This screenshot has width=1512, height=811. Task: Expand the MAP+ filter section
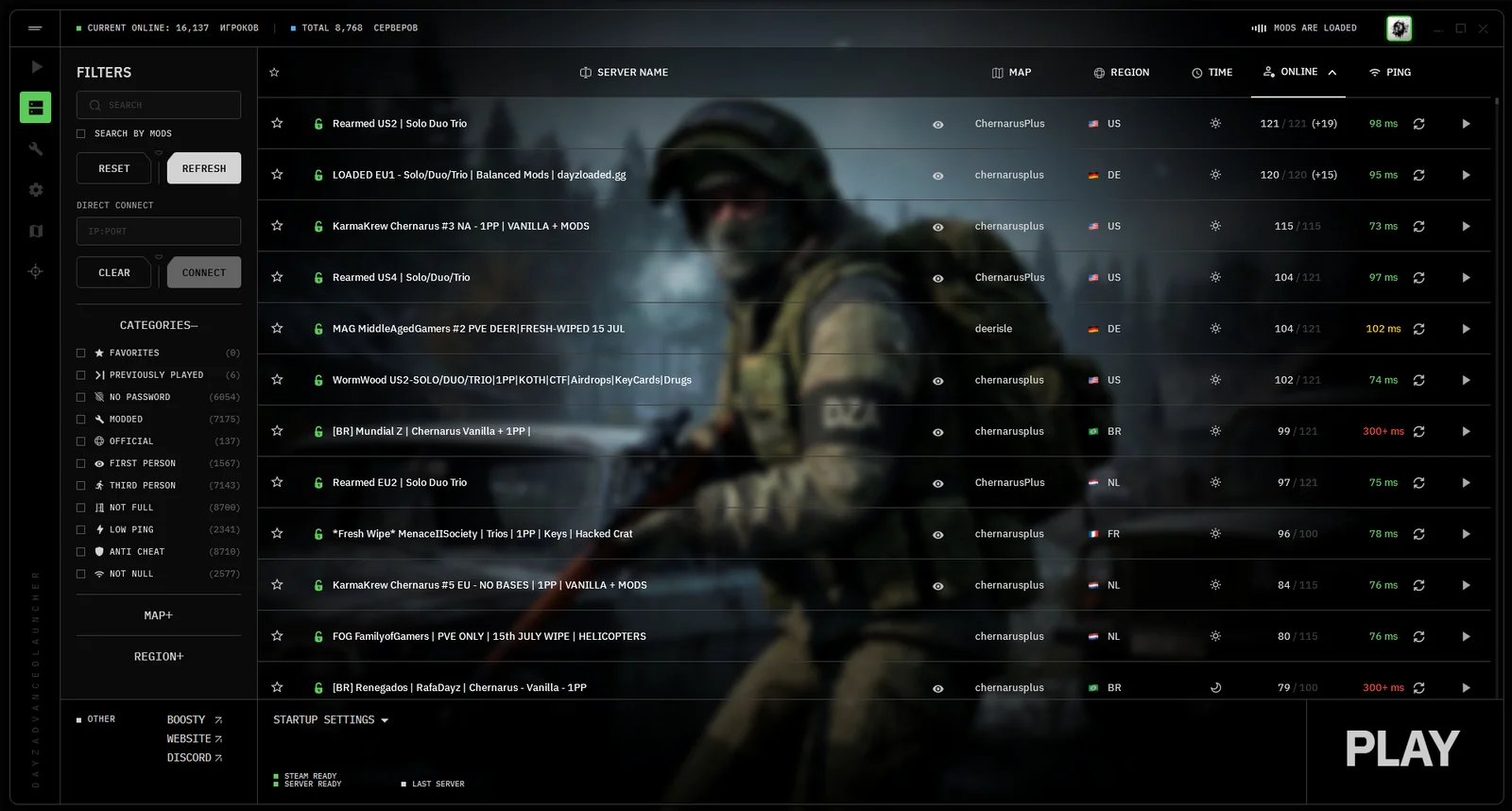click(159, 615)
